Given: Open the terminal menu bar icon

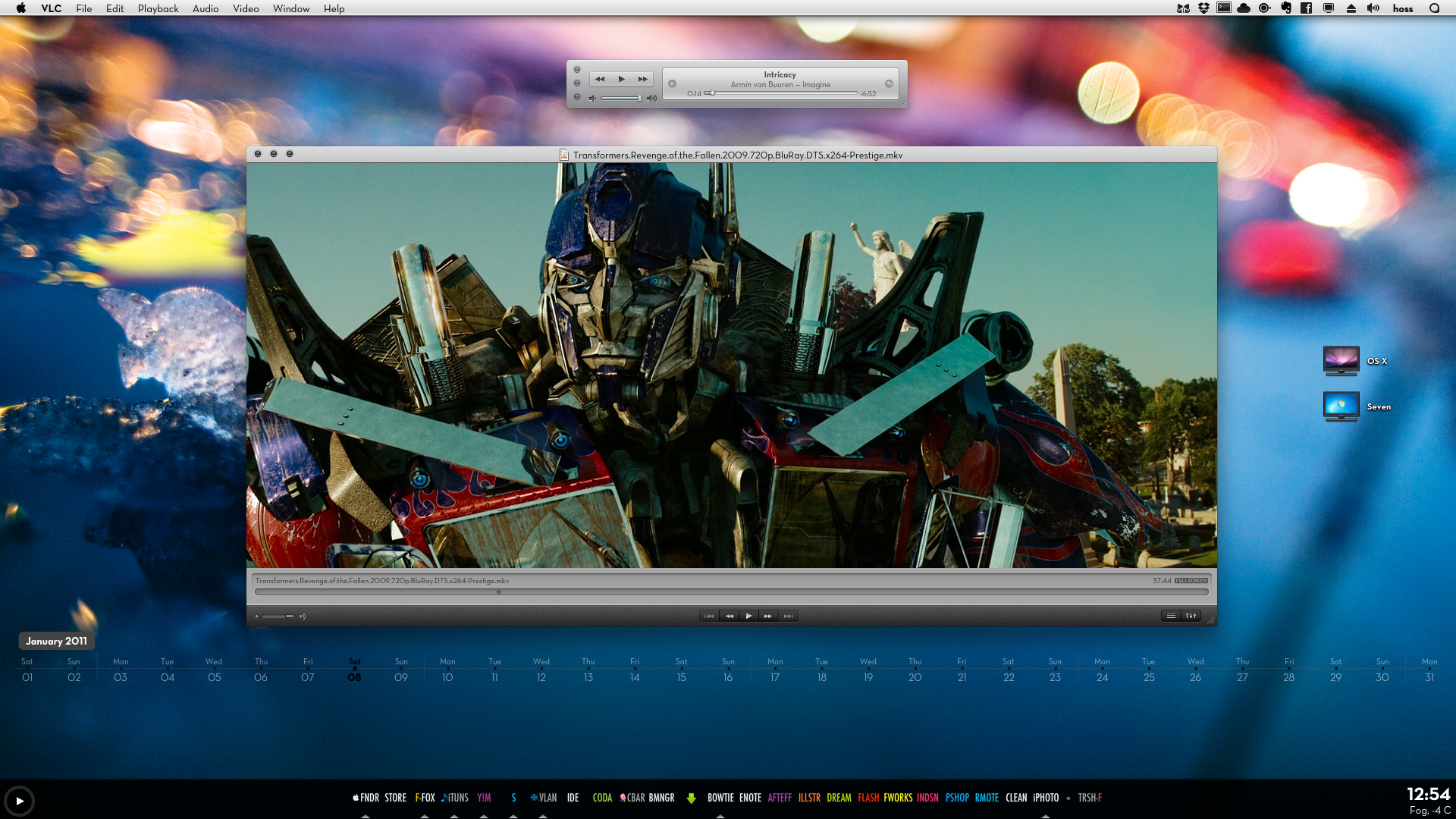Looking at the screenshot, I should point(1224,8).
